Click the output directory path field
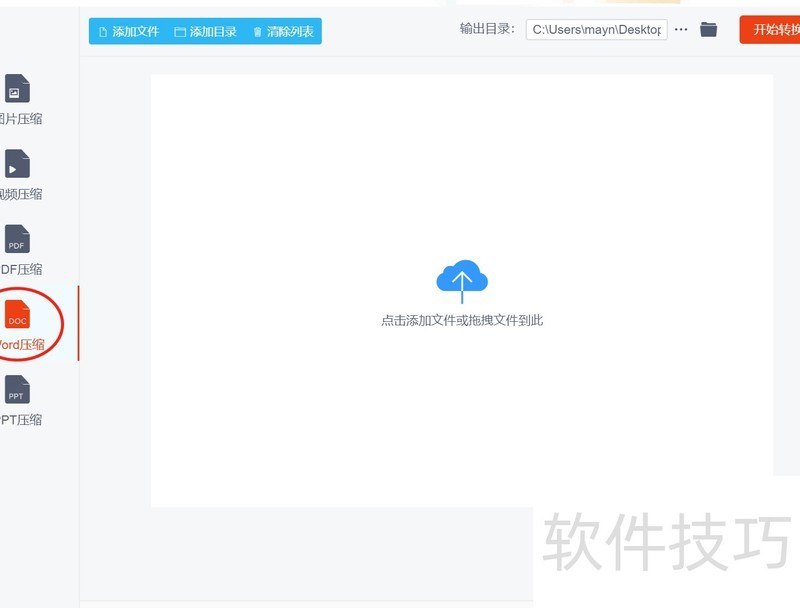 596,30
